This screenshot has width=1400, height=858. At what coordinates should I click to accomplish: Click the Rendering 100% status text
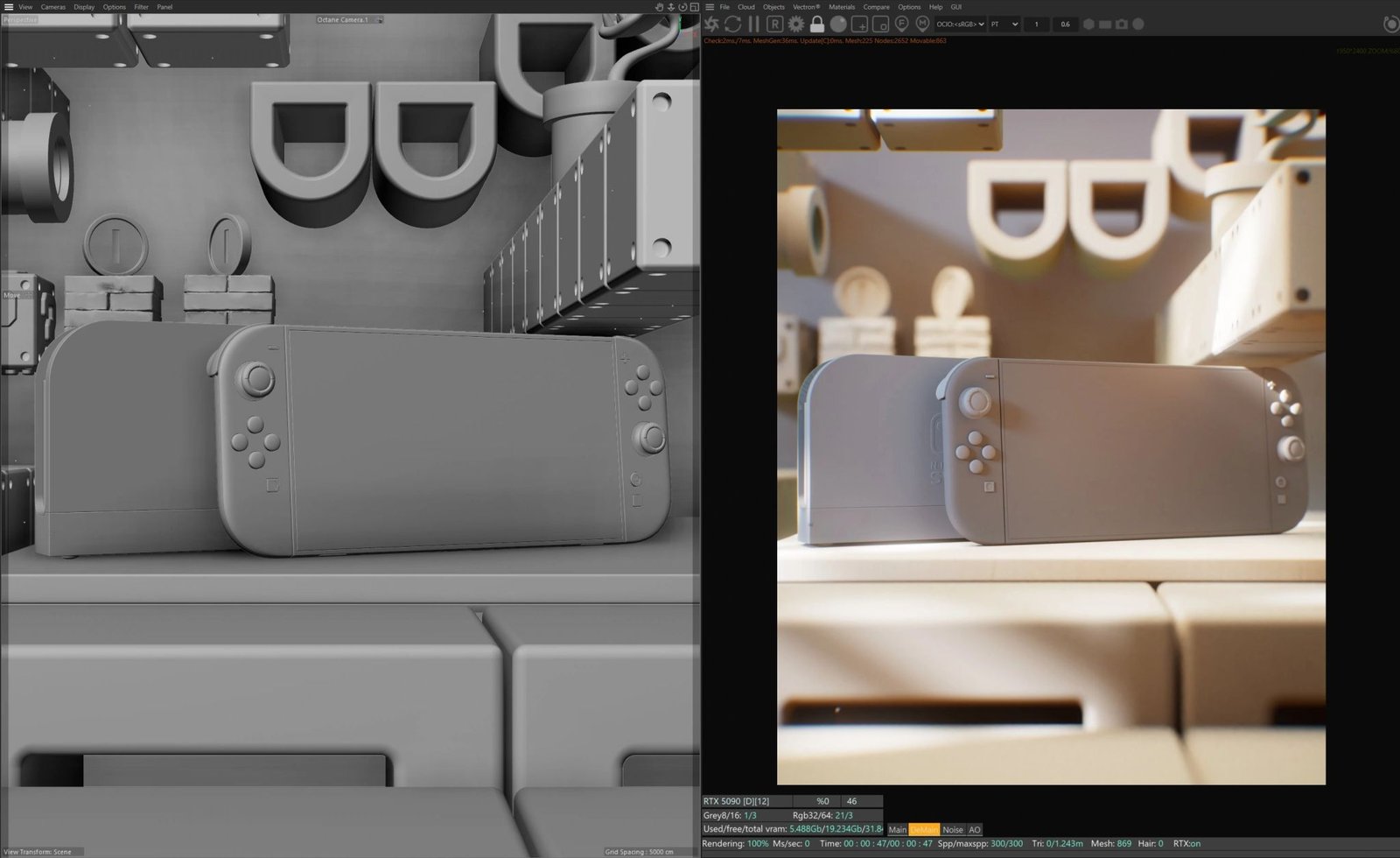(x=735, y=844)
